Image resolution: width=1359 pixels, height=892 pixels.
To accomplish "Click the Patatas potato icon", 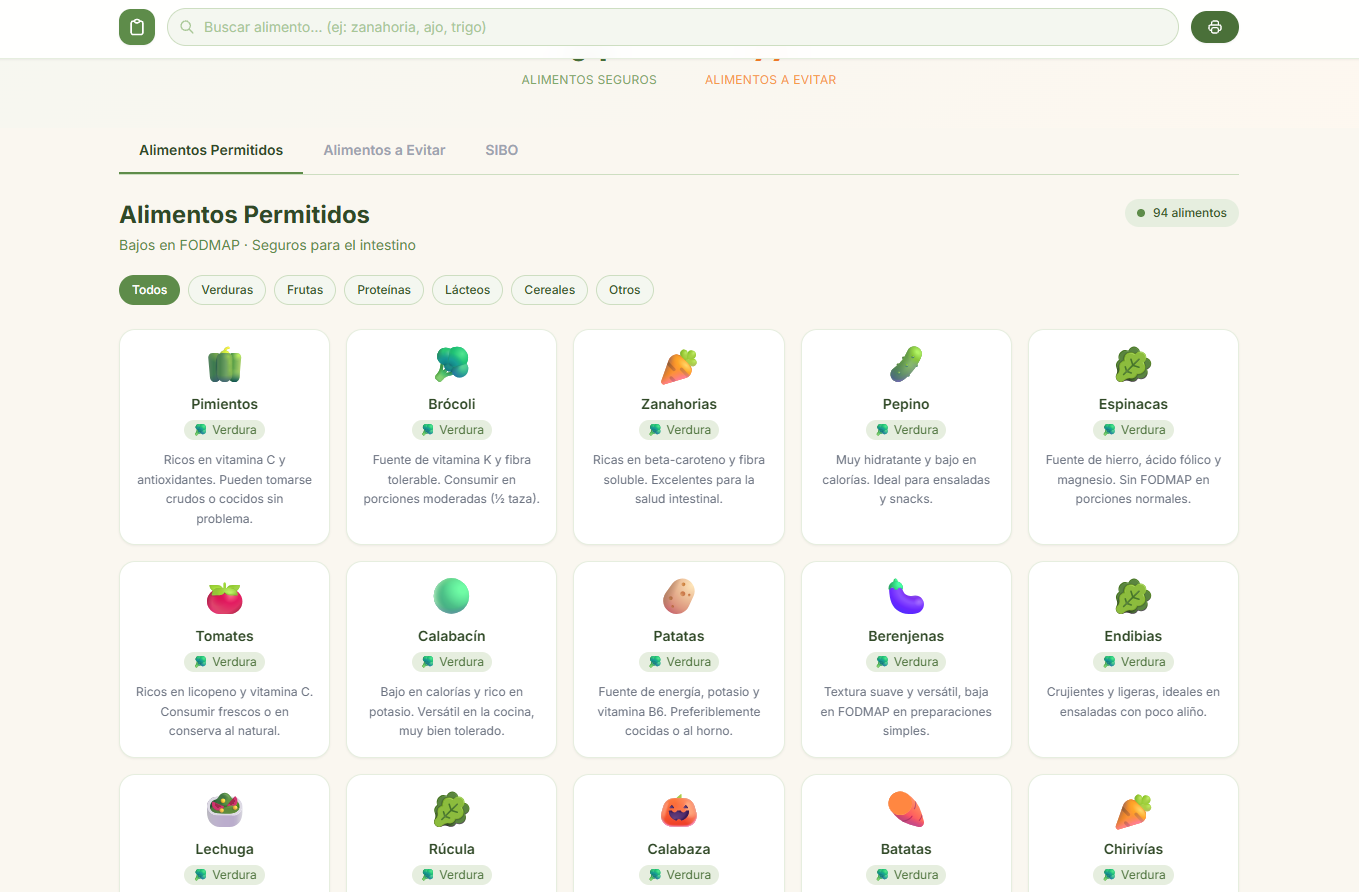I will pyautogui.click(x=679, y=597).
